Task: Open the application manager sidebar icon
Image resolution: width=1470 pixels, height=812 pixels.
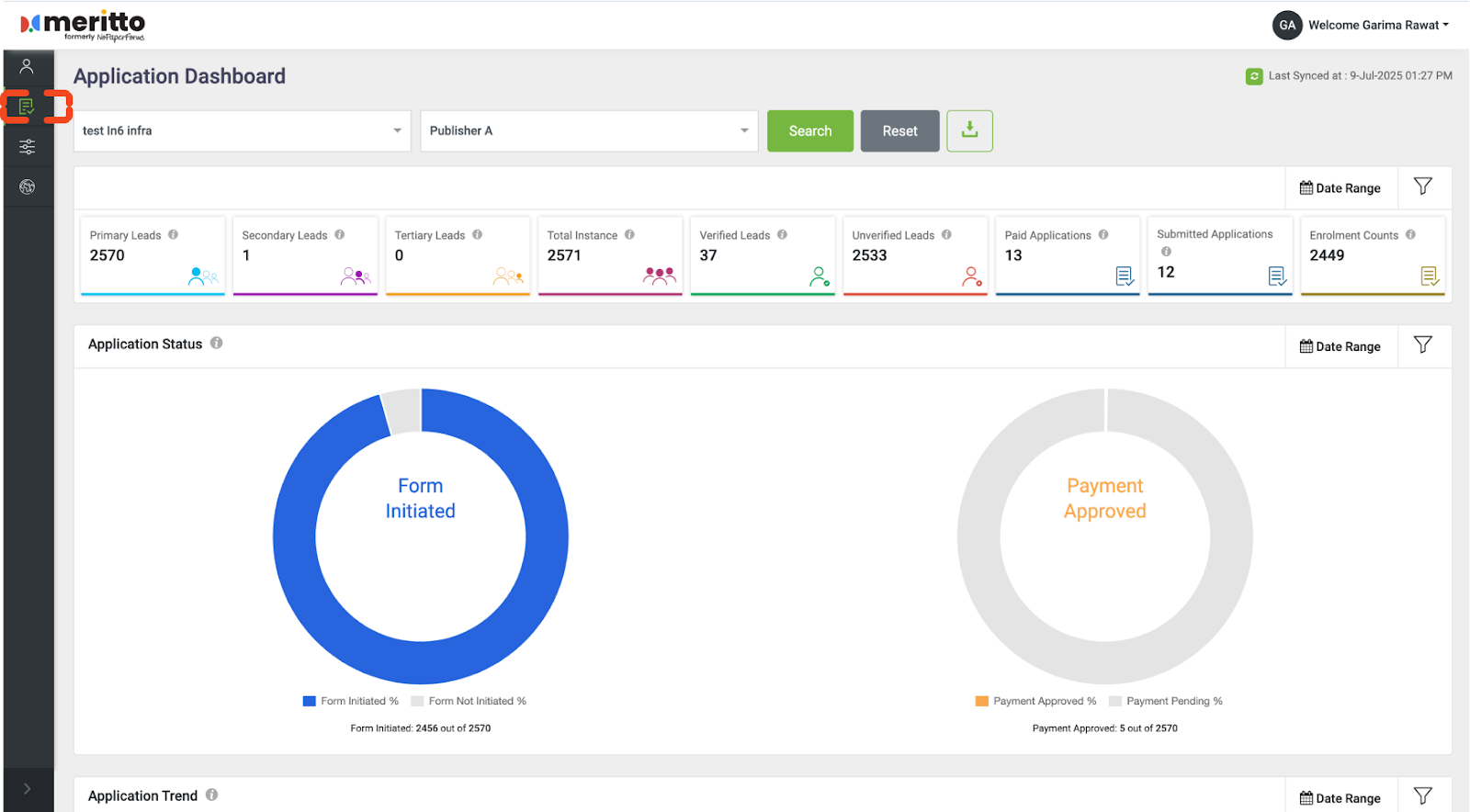Action: coord(27,107)
